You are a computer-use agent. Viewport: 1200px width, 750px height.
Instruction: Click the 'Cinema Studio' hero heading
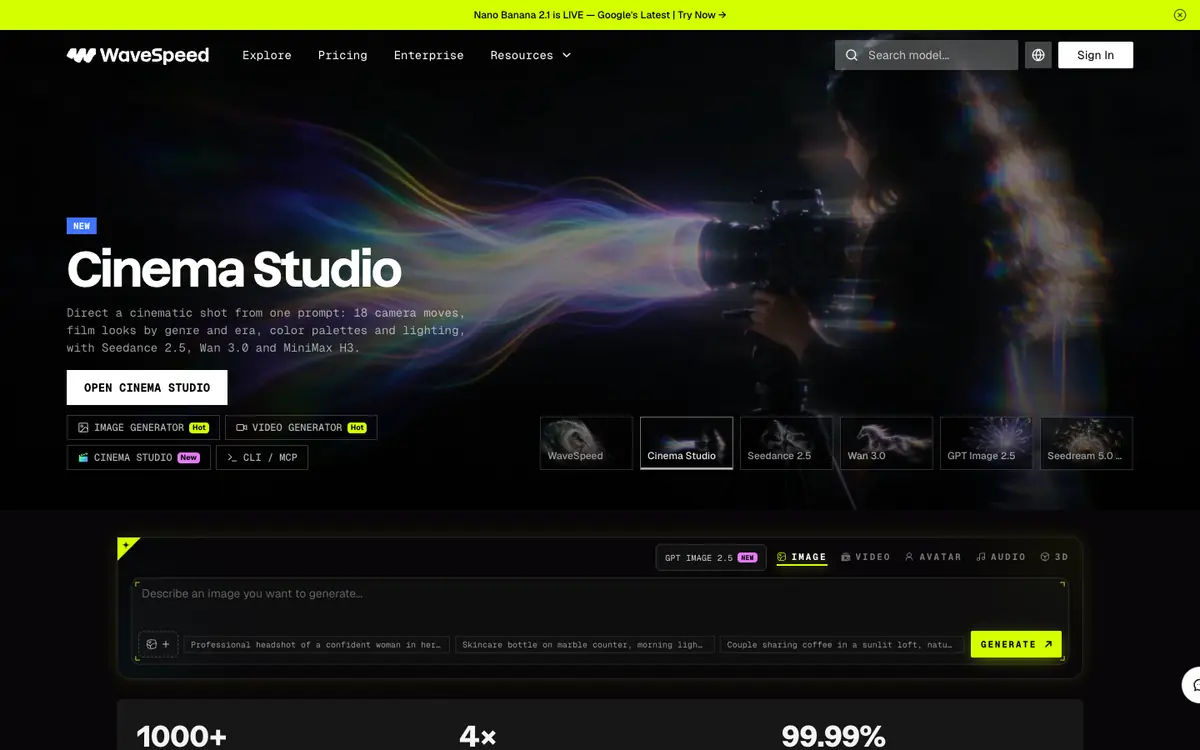pyautogui.click(x=234, y=269)
